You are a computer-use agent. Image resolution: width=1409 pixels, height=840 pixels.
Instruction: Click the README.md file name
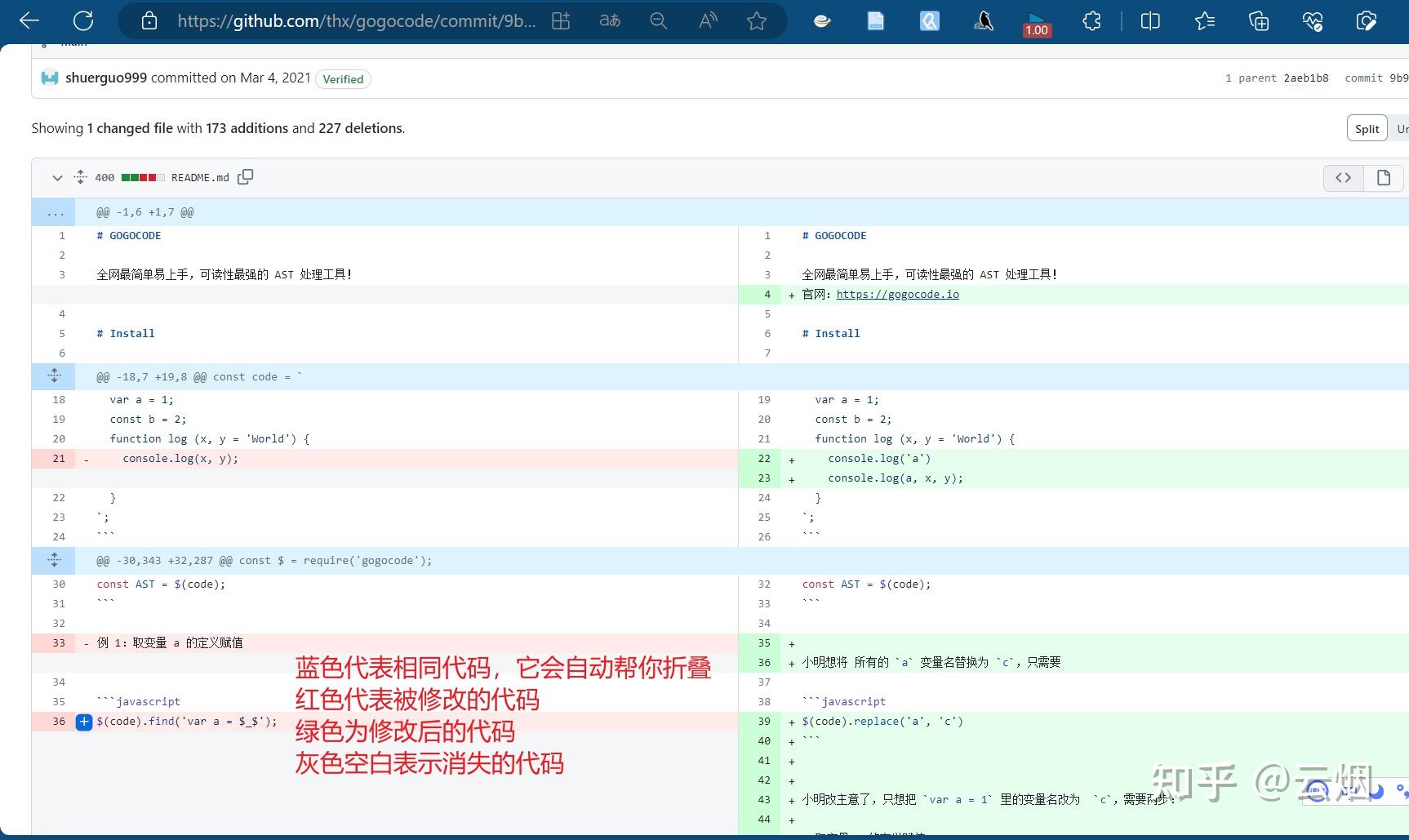click(200, 177)
